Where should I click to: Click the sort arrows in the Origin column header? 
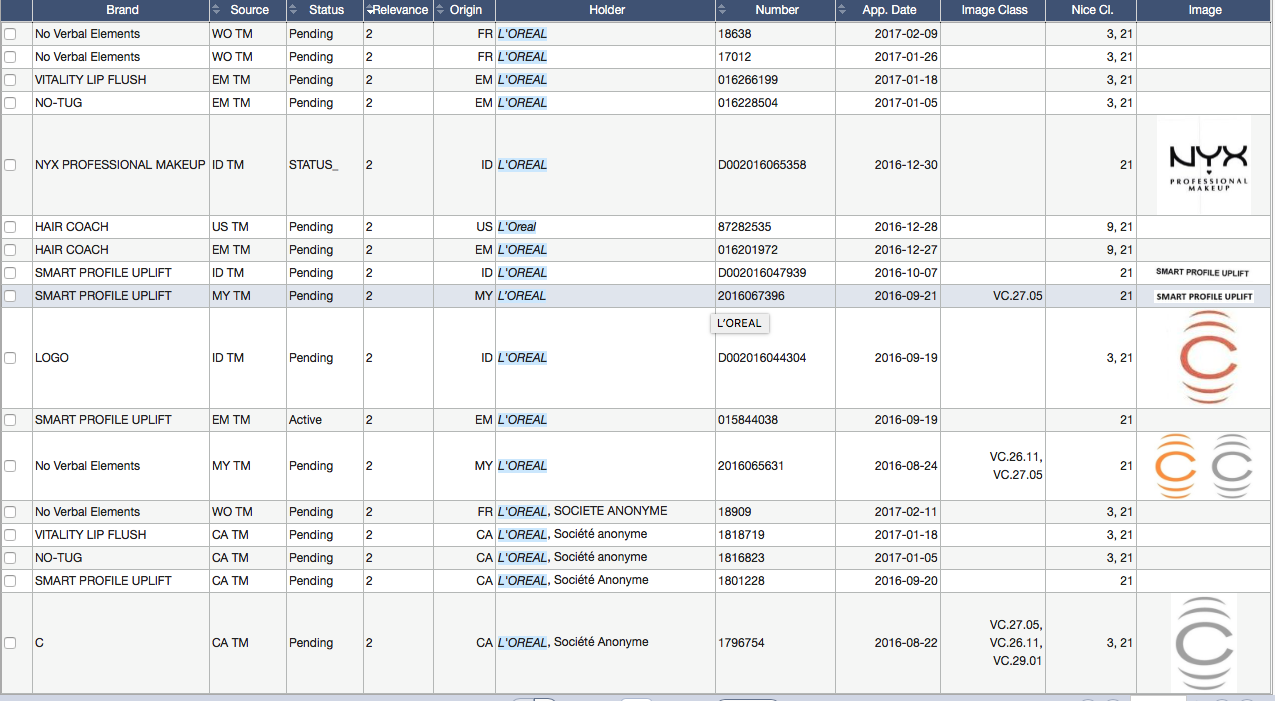[441, 10]
